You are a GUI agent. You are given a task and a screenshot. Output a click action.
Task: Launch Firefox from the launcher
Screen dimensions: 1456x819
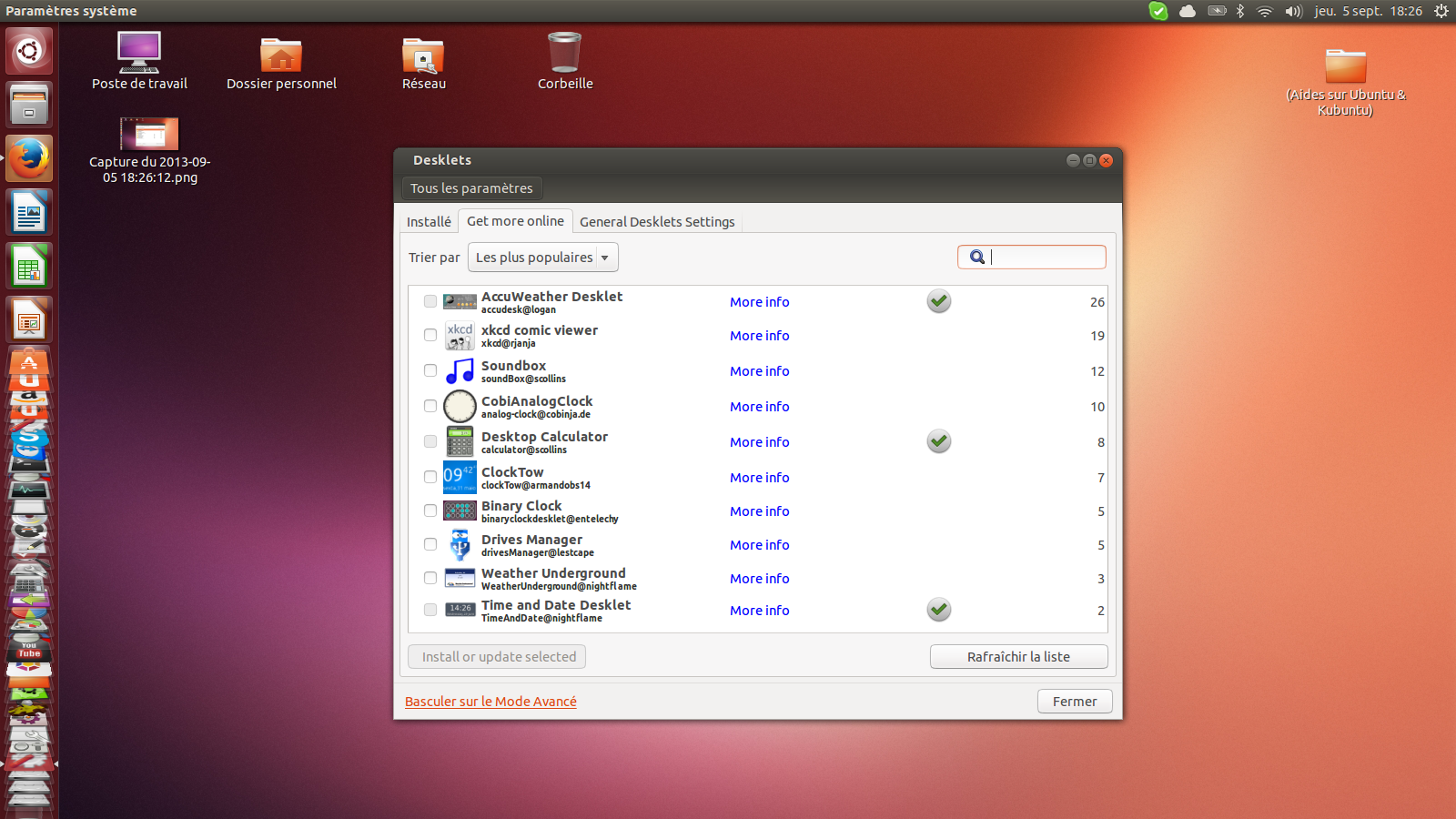29,158
